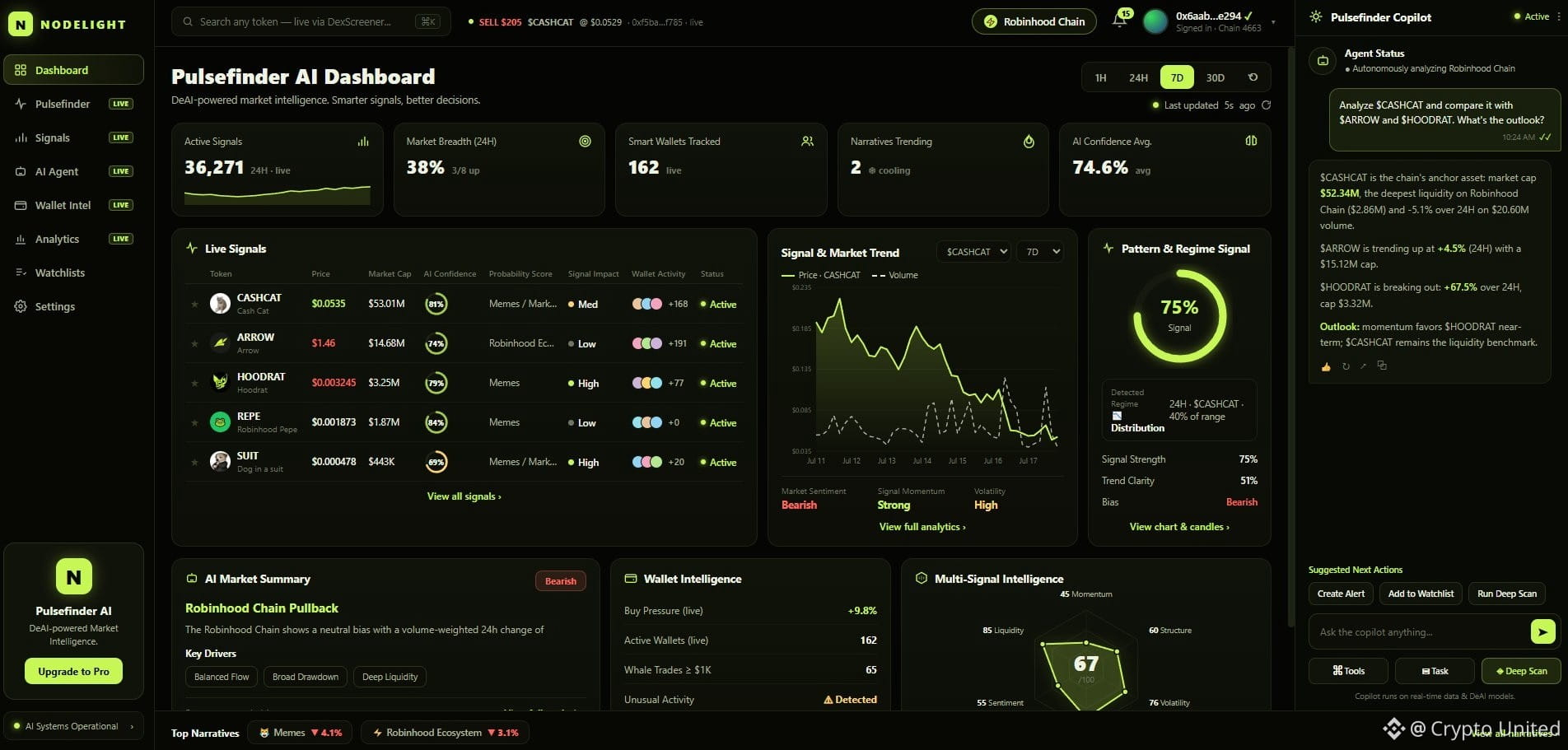1568x750 pixels.
Task: Focus the token search field
Action: coord(311,21)
